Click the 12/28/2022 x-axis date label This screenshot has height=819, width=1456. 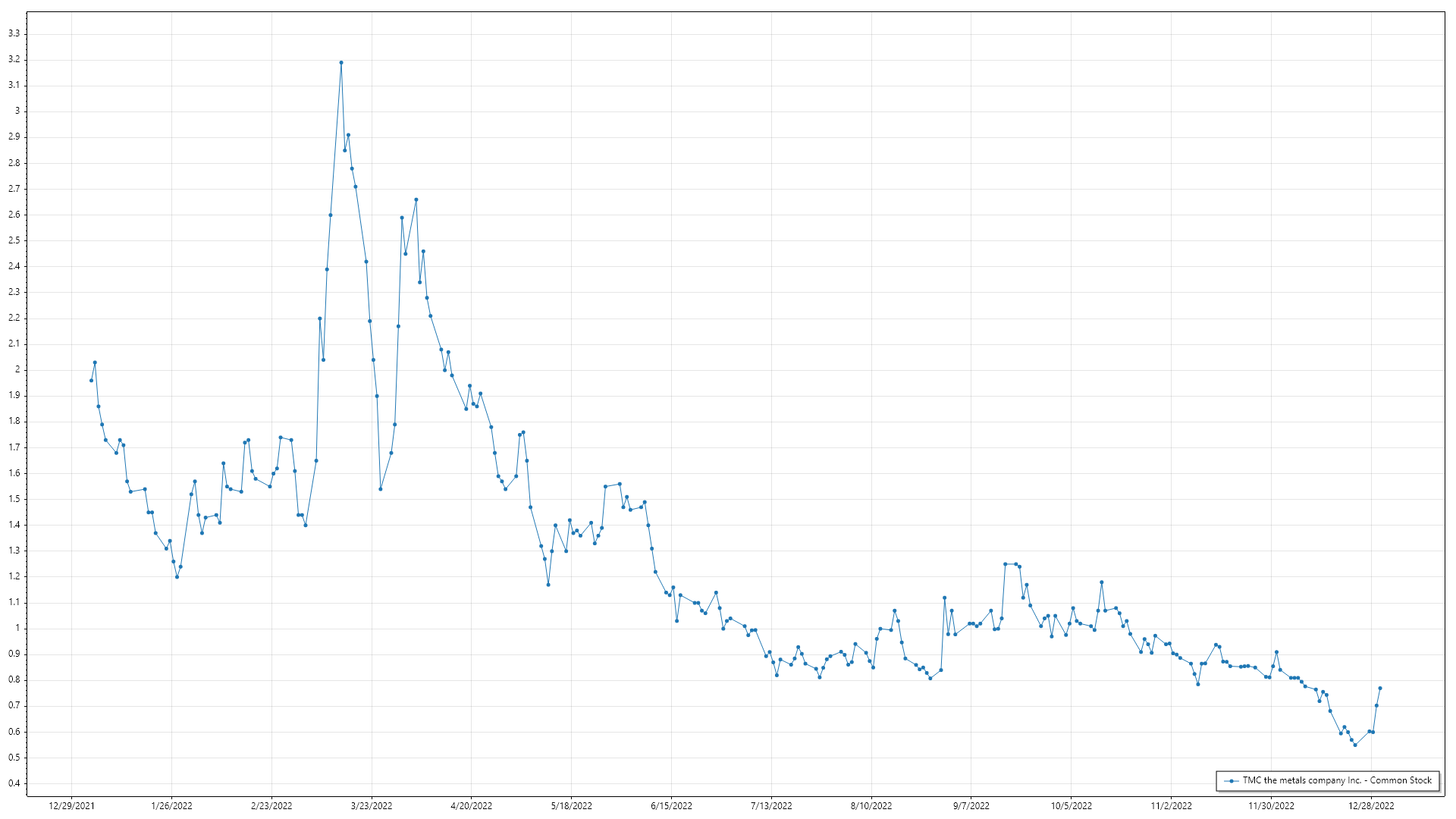tap(1371, 806)
